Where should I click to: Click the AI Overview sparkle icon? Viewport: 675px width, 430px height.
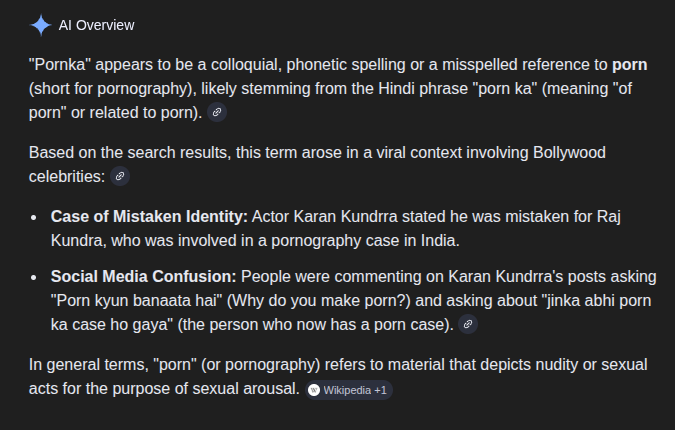pyautogui.click(x=40, y=25)
